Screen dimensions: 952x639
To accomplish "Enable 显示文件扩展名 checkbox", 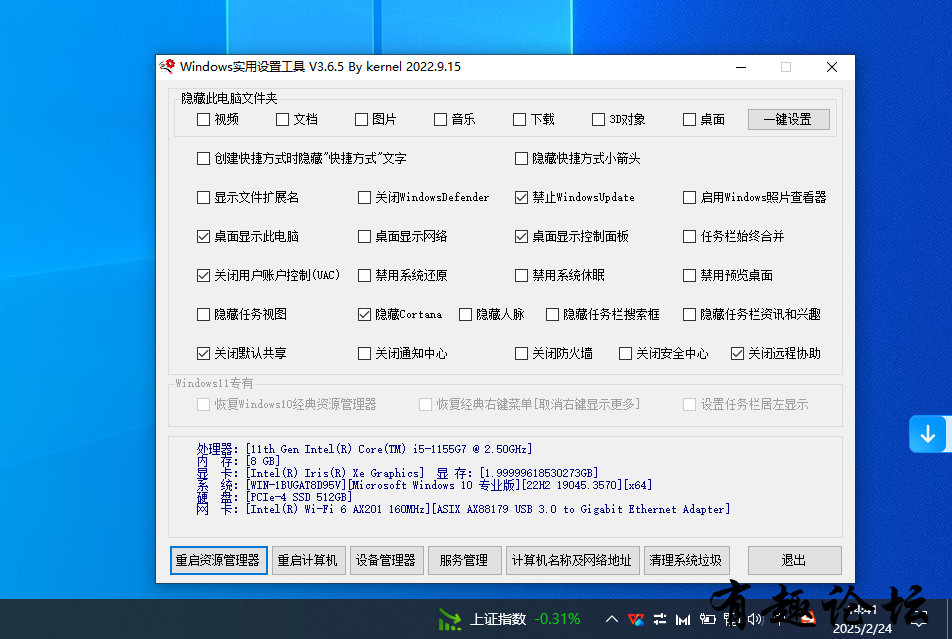I will click(x=203, y=197).
